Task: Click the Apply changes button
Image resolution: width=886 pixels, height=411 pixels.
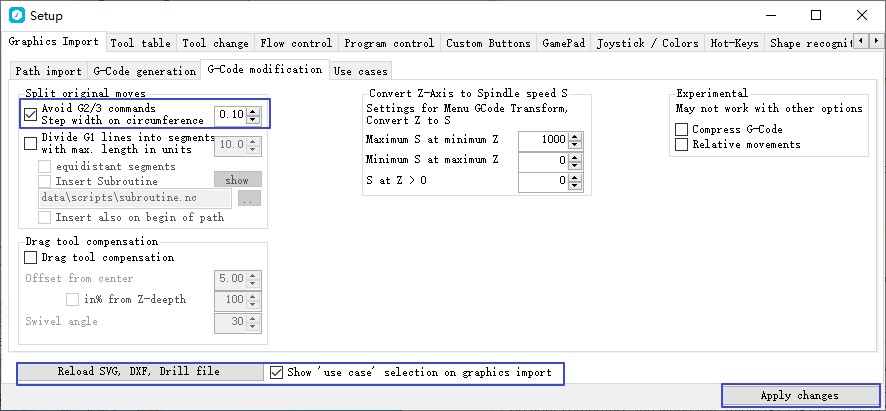Action: coord(799,395)
